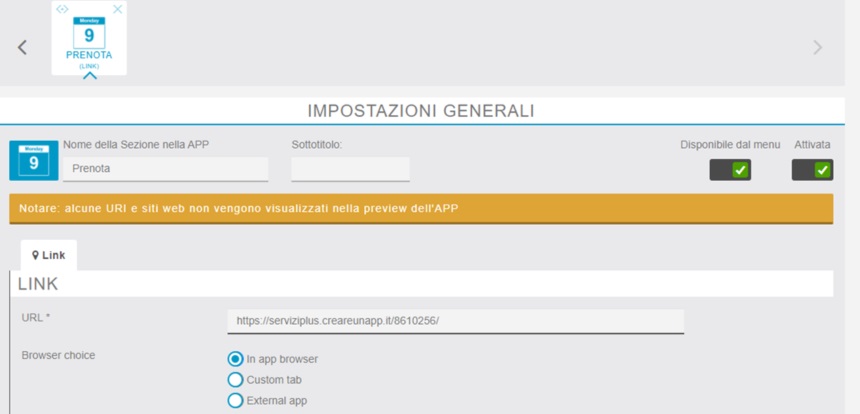Select Custom tab browser option
Viewport: 860px width, 414px height.
pyautogui.click(x=236, y=380)
